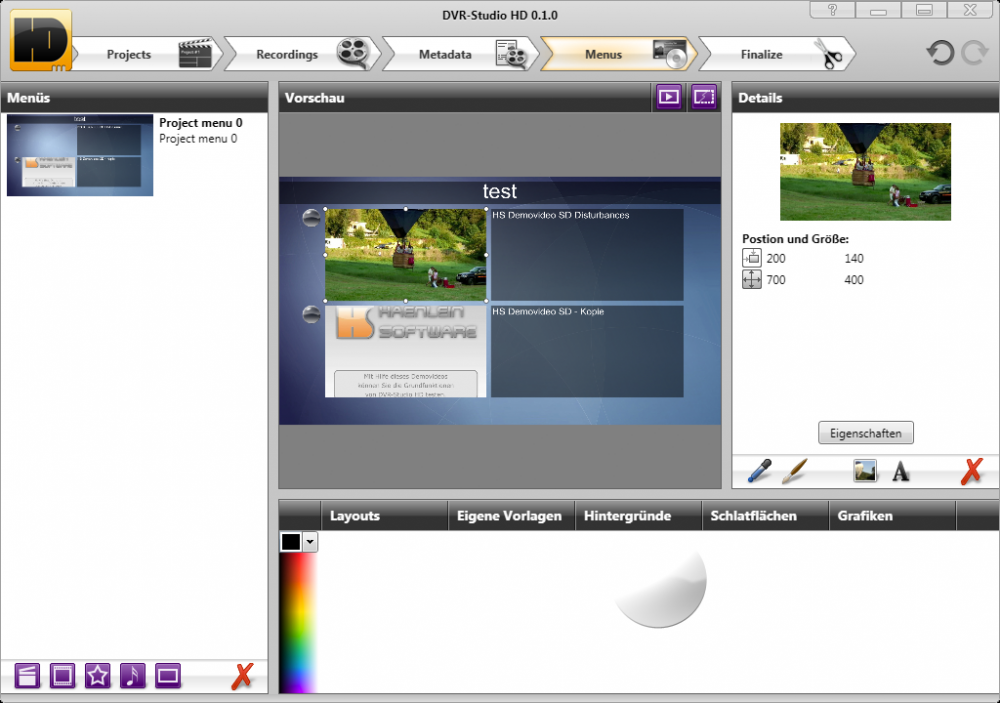The height and width of the screenshot is (703, 1000).
Task: Click the clapperboard icon in Menüs toolbar
Action: coord(28,676)
